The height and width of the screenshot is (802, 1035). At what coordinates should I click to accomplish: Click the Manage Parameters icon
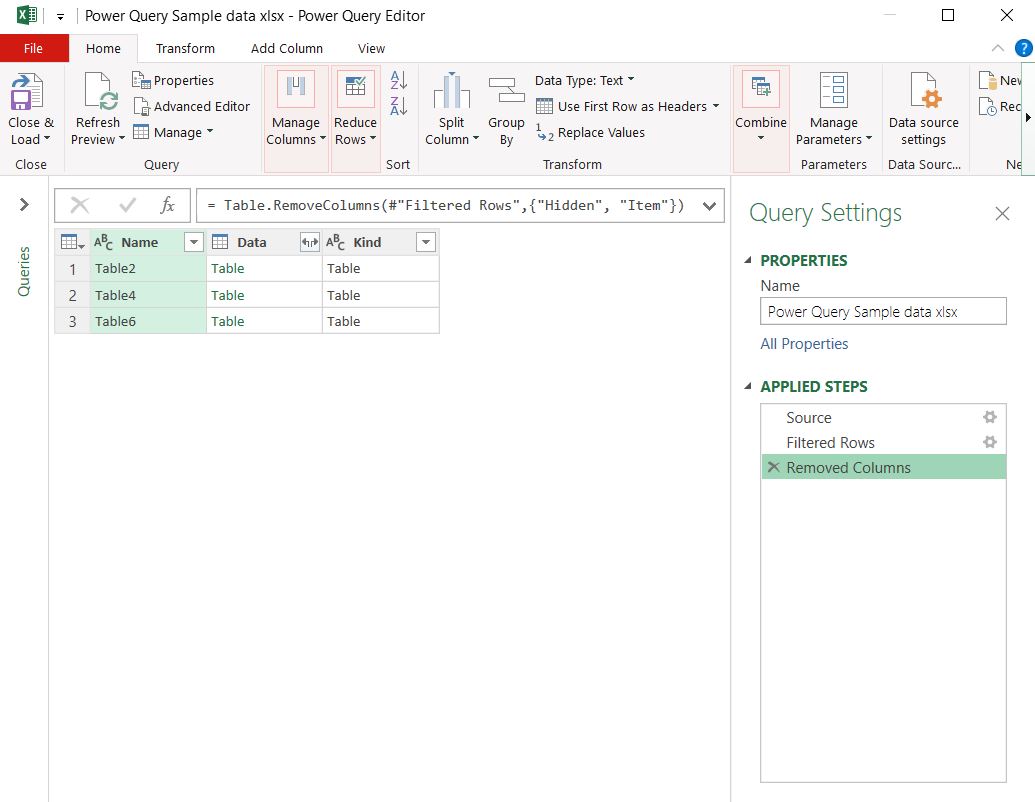tap(834, 90)
